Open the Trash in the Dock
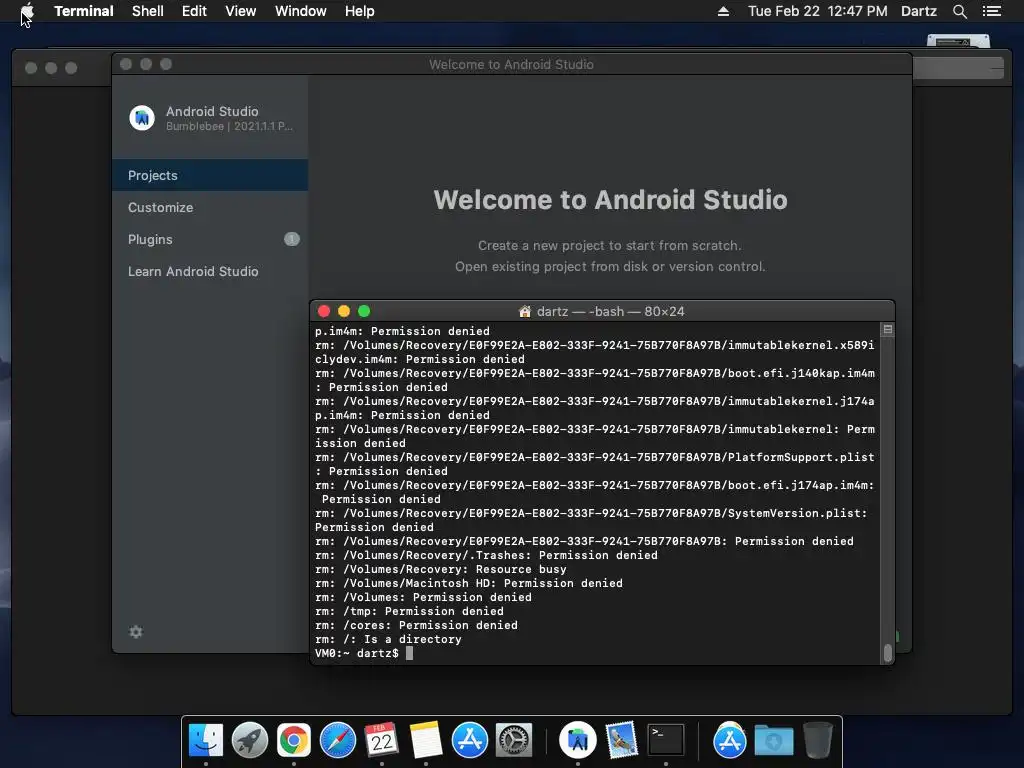 pos(817,740)
